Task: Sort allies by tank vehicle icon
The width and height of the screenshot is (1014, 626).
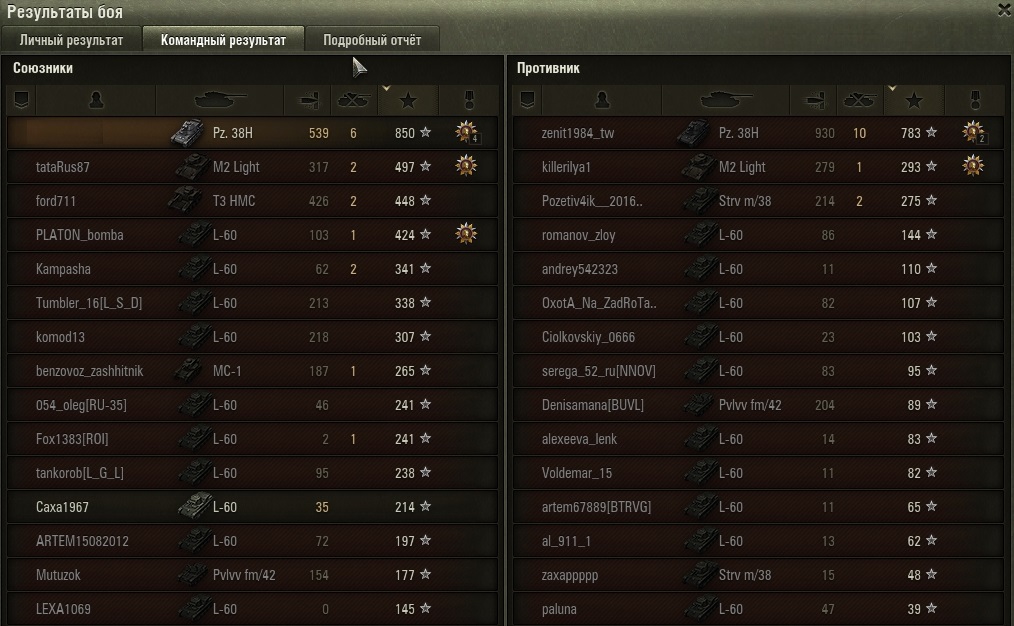Action: tap(220, 100)
